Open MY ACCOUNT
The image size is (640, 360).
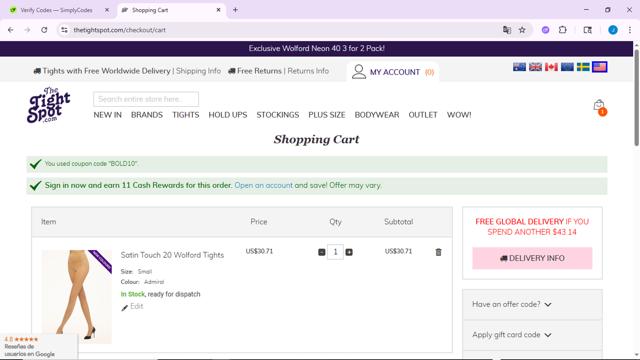point(393,72)
